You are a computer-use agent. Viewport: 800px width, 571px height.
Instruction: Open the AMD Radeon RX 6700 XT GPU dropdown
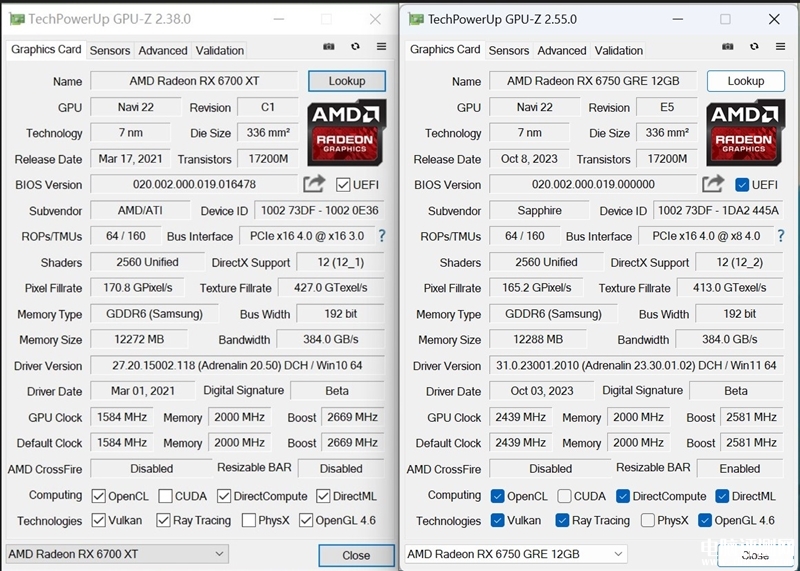click(117, 554)
